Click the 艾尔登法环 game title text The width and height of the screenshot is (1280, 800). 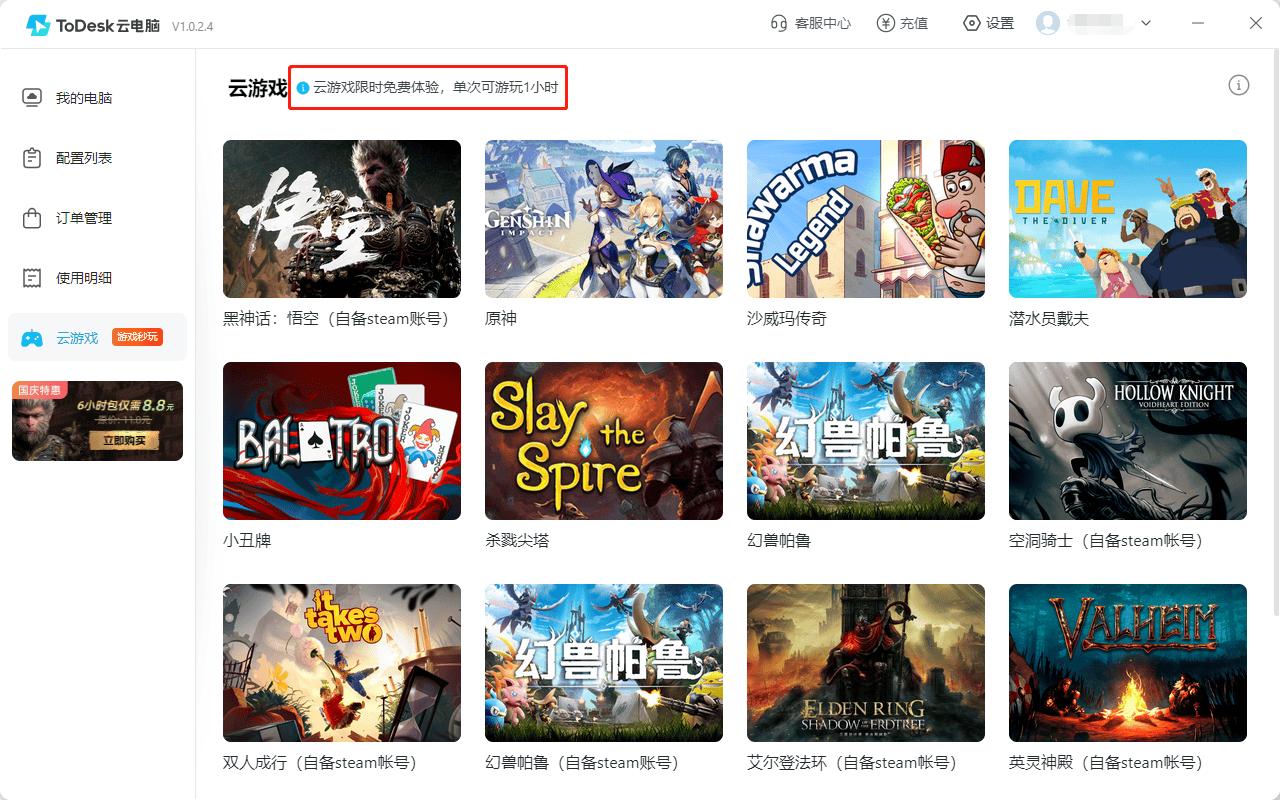point(787,763)
